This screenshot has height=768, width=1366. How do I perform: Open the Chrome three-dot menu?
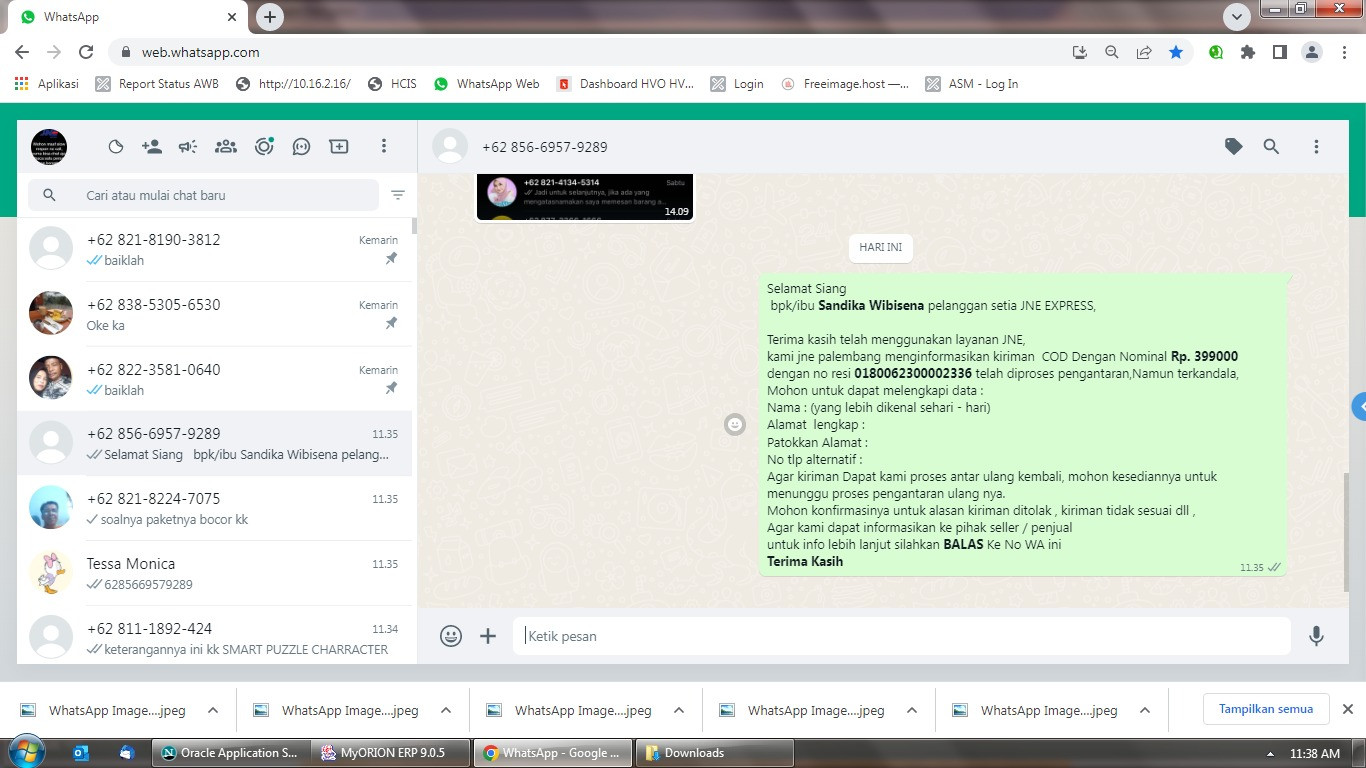tap(1344, 52)
